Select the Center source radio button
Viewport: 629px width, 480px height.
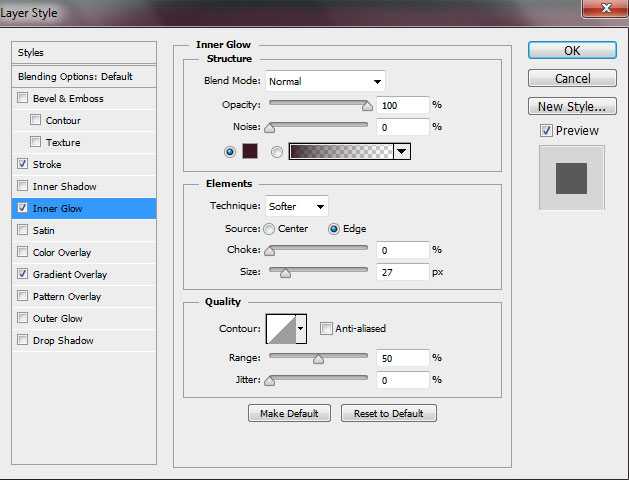point(270,228)
